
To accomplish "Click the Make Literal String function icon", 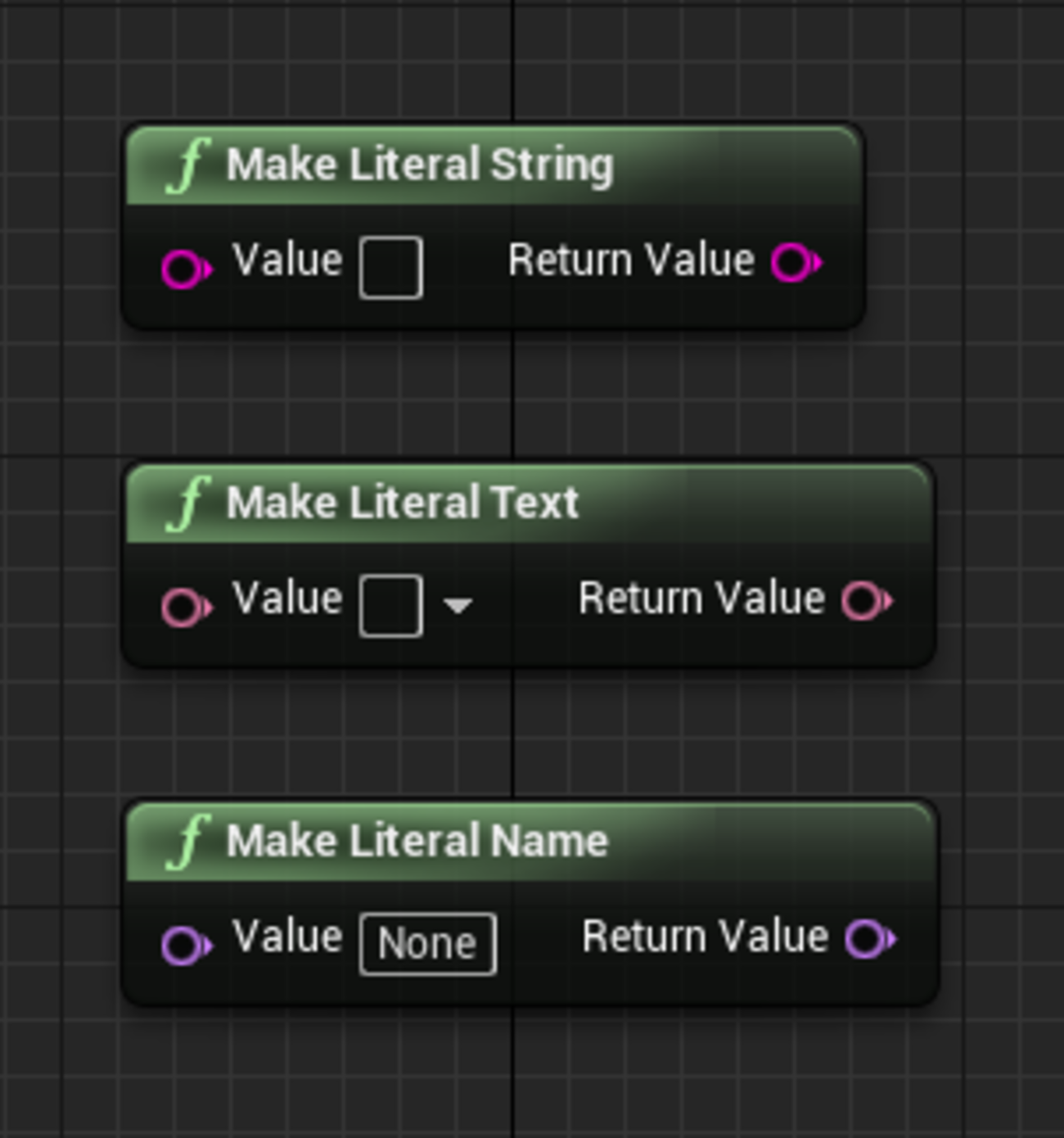I will click(x=188, y=165).
